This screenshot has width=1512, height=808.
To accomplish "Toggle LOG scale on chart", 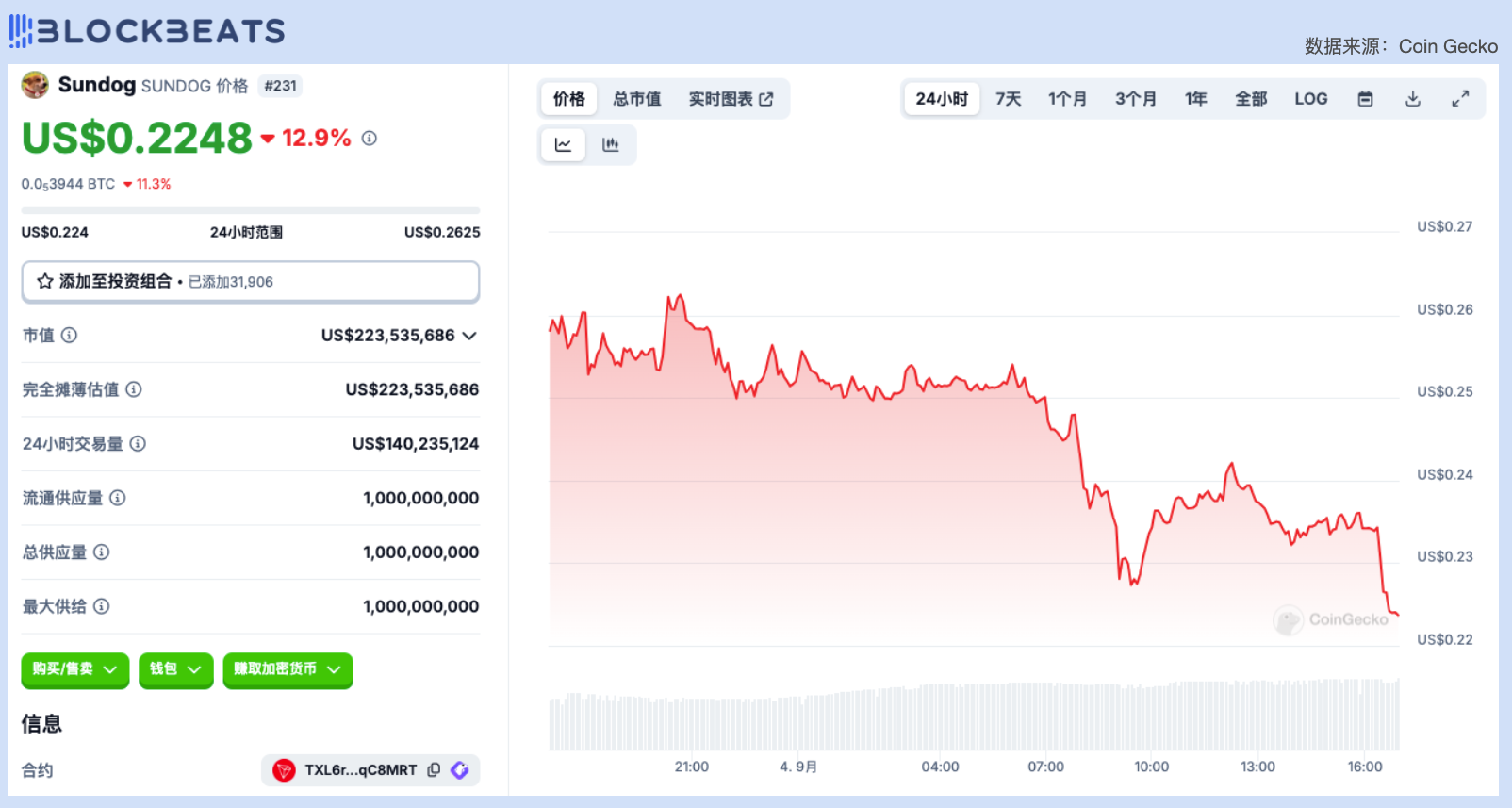I will [x=1310, y=99].
